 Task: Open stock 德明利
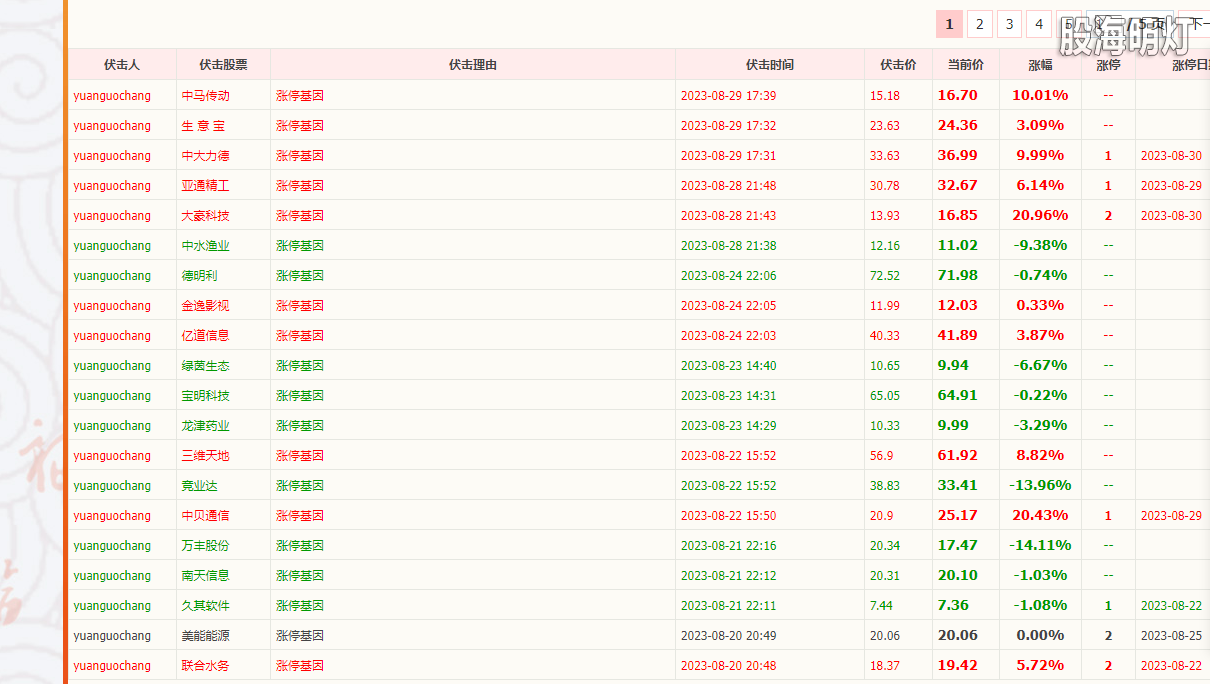coord(199,276)
